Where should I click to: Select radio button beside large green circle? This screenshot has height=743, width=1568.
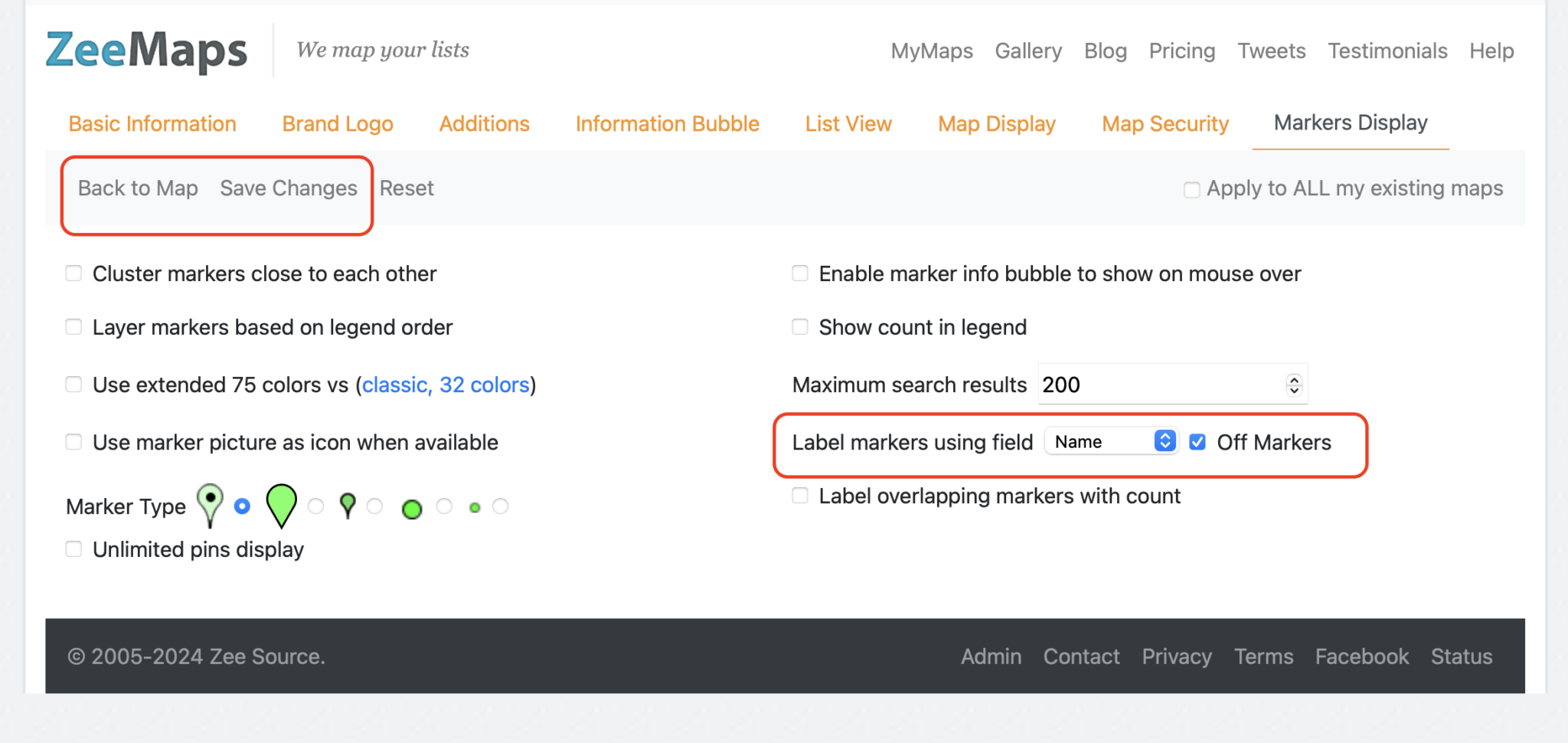(444, 506)
